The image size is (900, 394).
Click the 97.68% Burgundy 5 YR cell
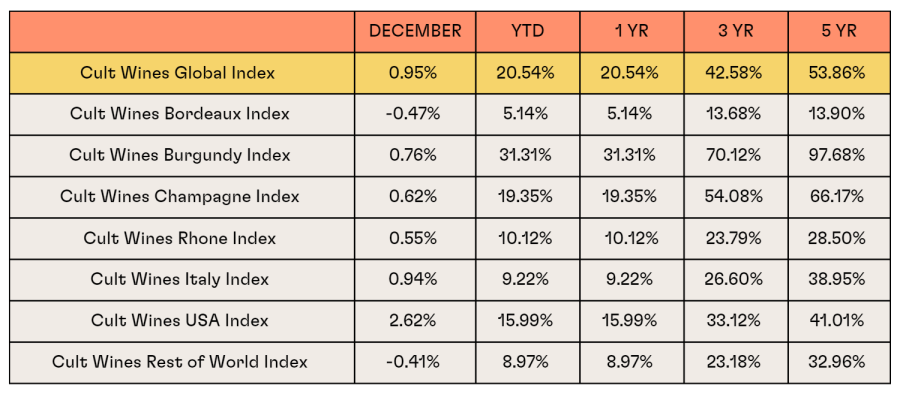(x=839, y=156)
